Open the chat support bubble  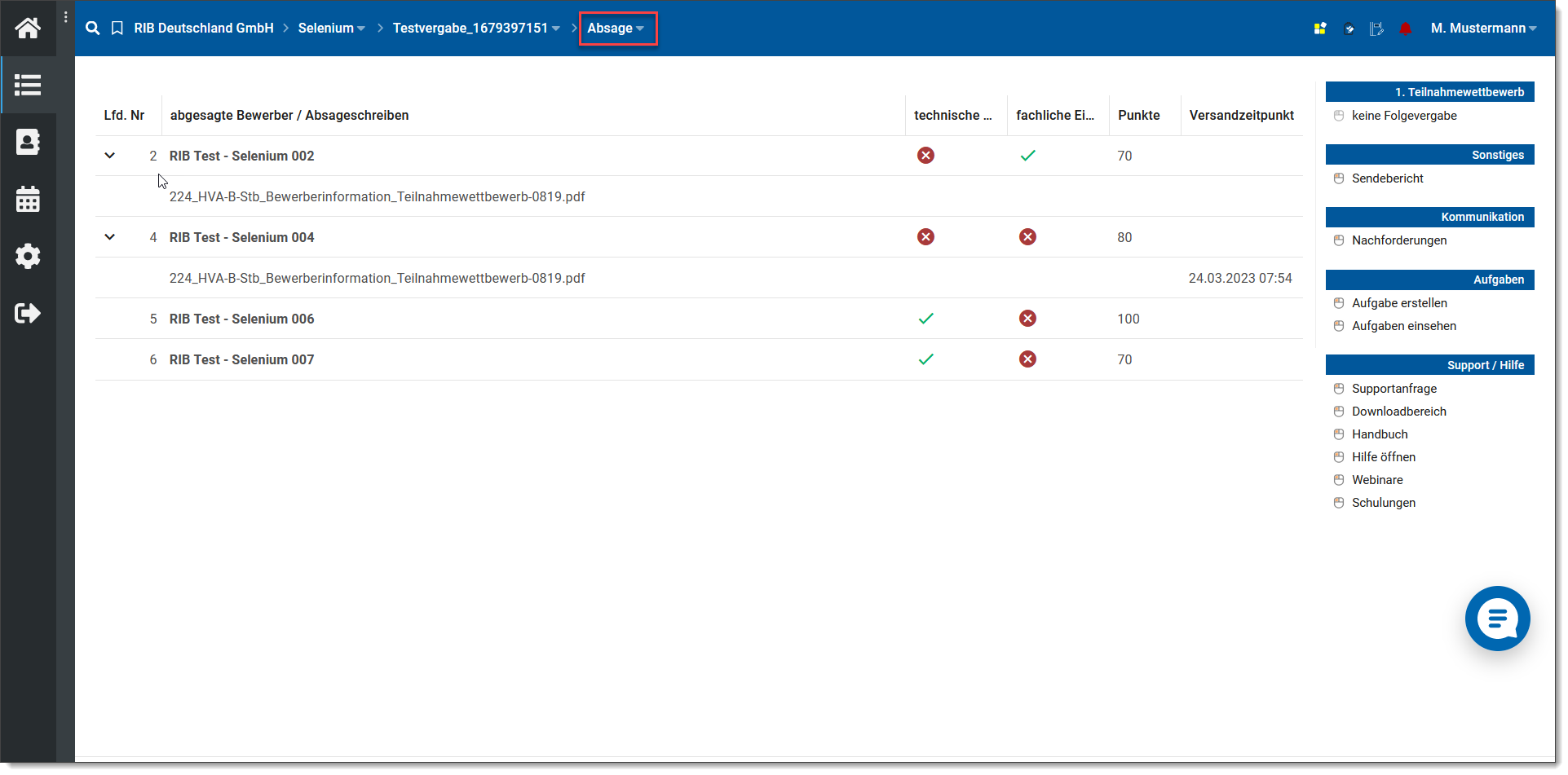click(x=1497, y=619)
